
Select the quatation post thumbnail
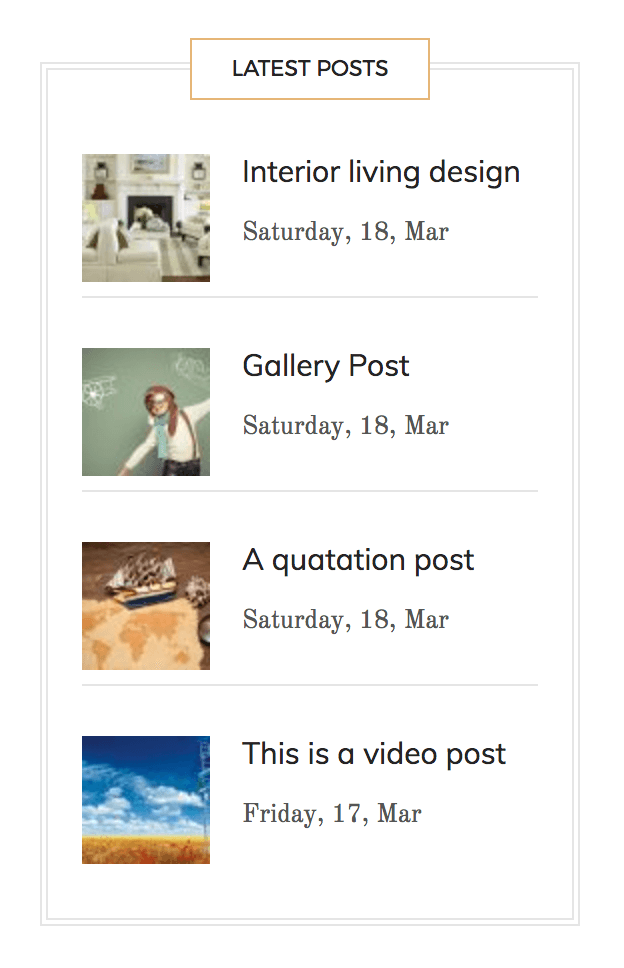coord(146,605)
